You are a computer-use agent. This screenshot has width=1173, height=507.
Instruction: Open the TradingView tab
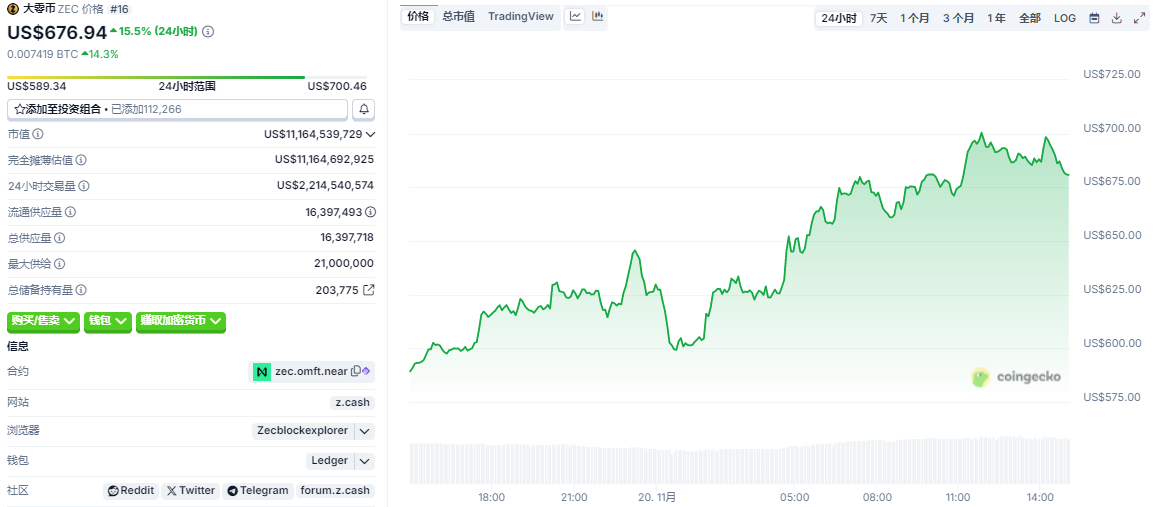pyautogui.click(x=520, y=16)
